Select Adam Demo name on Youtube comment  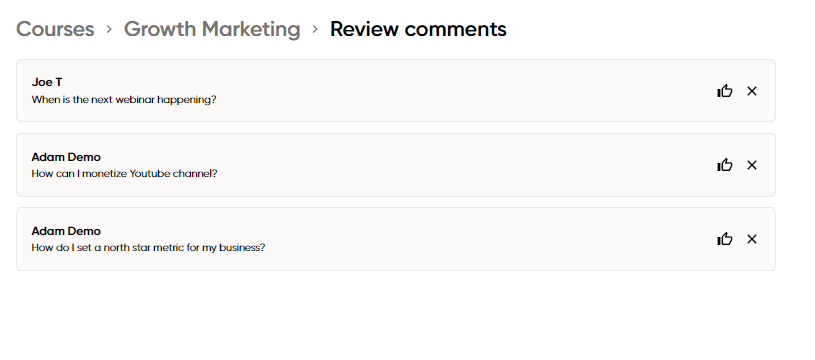coord(66,157)
